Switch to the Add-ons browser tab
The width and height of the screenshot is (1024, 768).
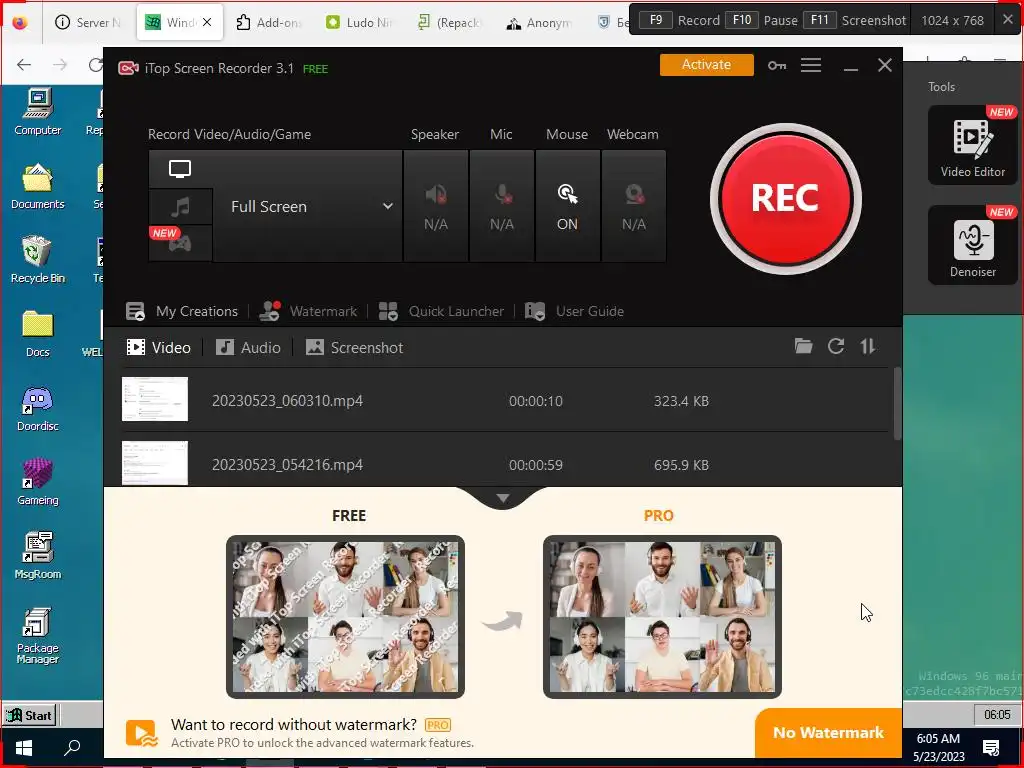pyautogui.click(x=269, y=22)
